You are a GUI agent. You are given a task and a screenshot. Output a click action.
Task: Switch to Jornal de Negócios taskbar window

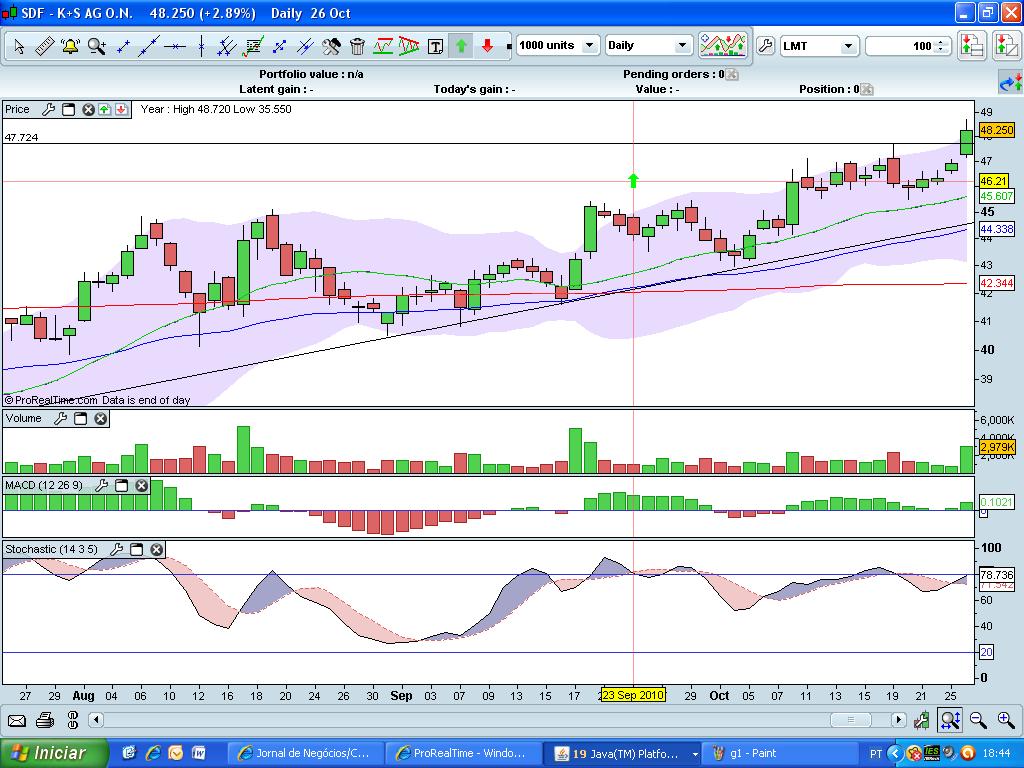(x=304, y=754)
